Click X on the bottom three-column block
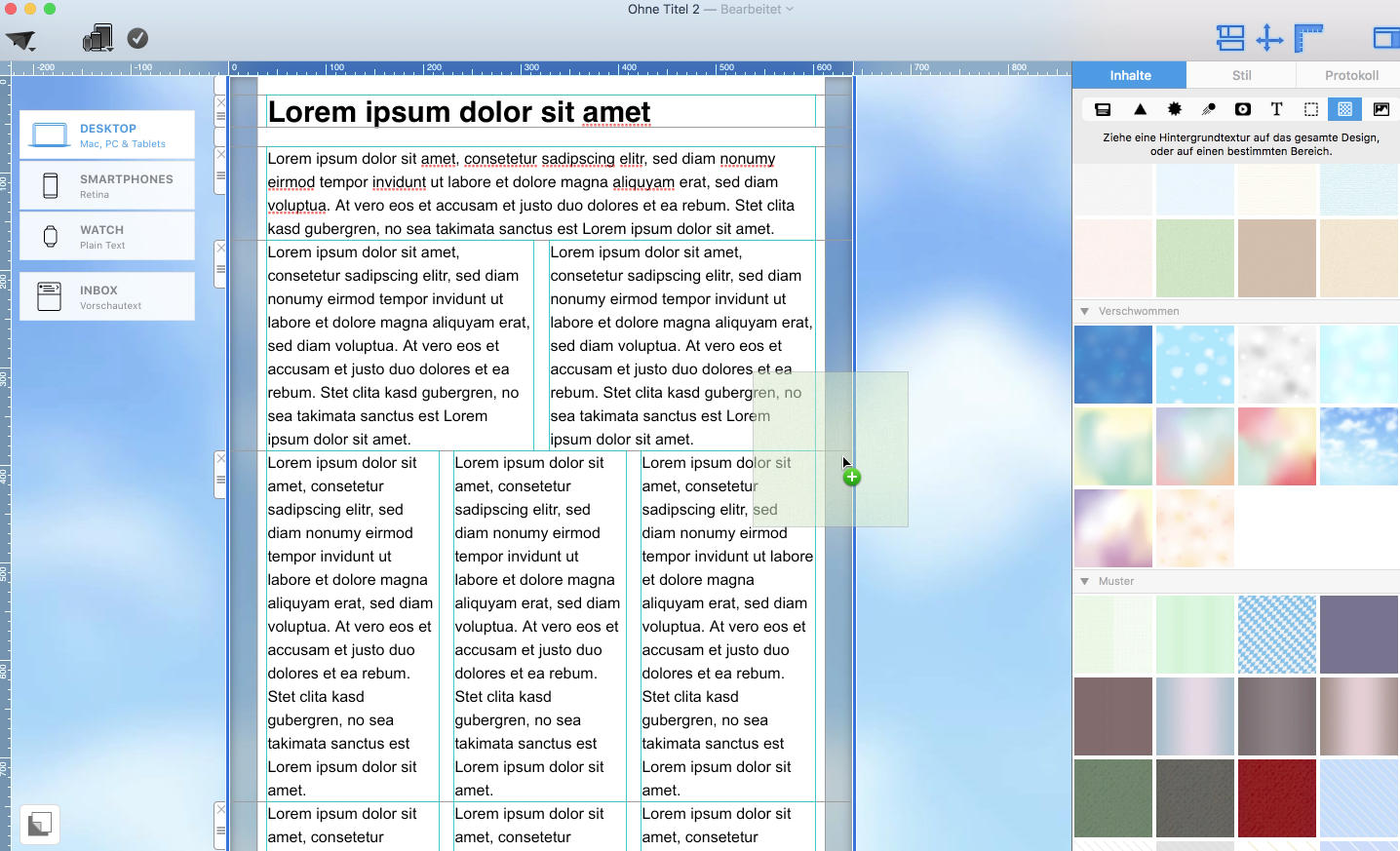The height and width of the screenshot is (851, 1400). 220,809
